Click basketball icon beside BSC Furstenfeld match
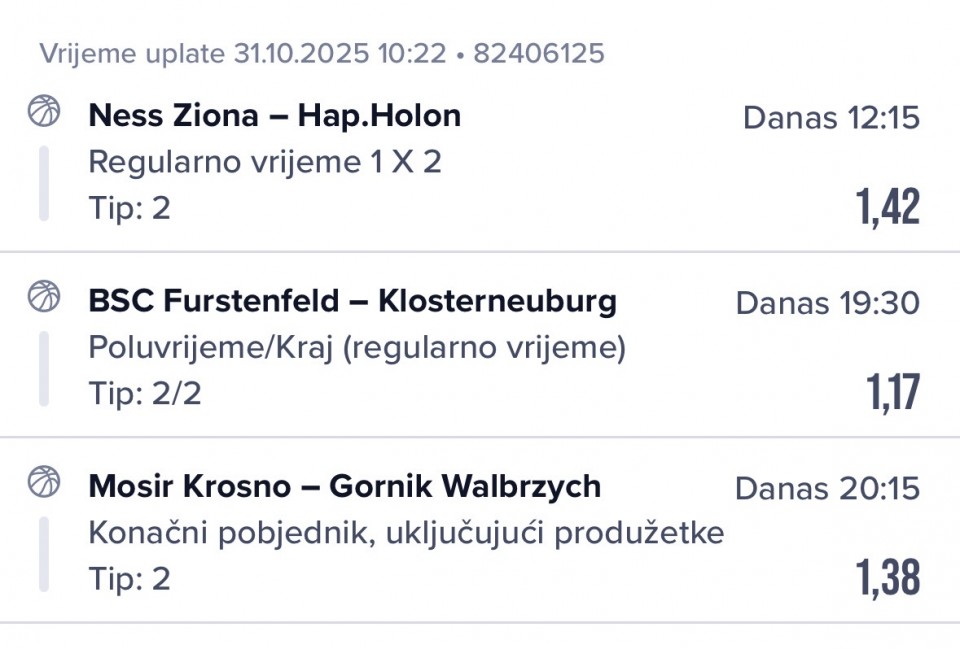960x649 pixels. tap(44, 296)
